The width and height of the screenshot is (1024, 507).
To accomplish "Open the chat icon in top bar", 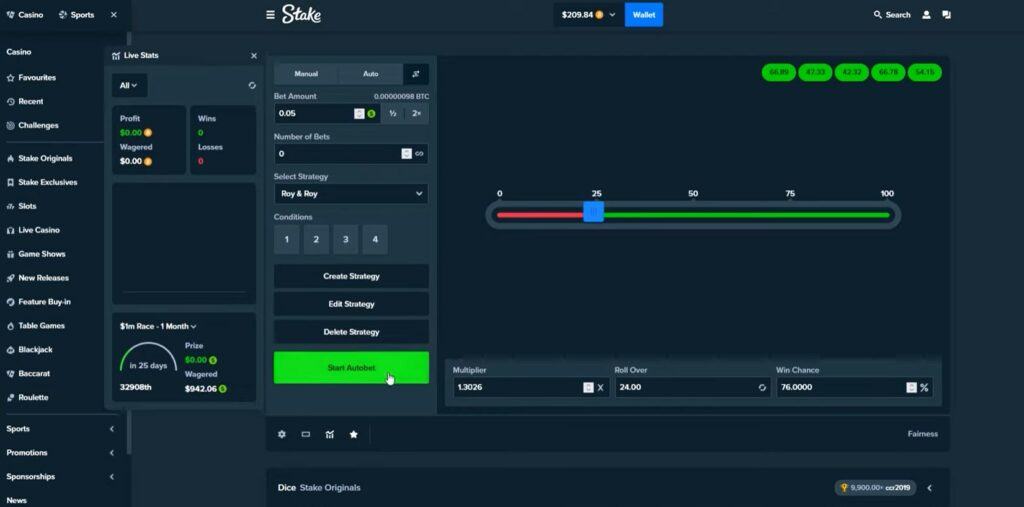I will [x=946, y=15].
